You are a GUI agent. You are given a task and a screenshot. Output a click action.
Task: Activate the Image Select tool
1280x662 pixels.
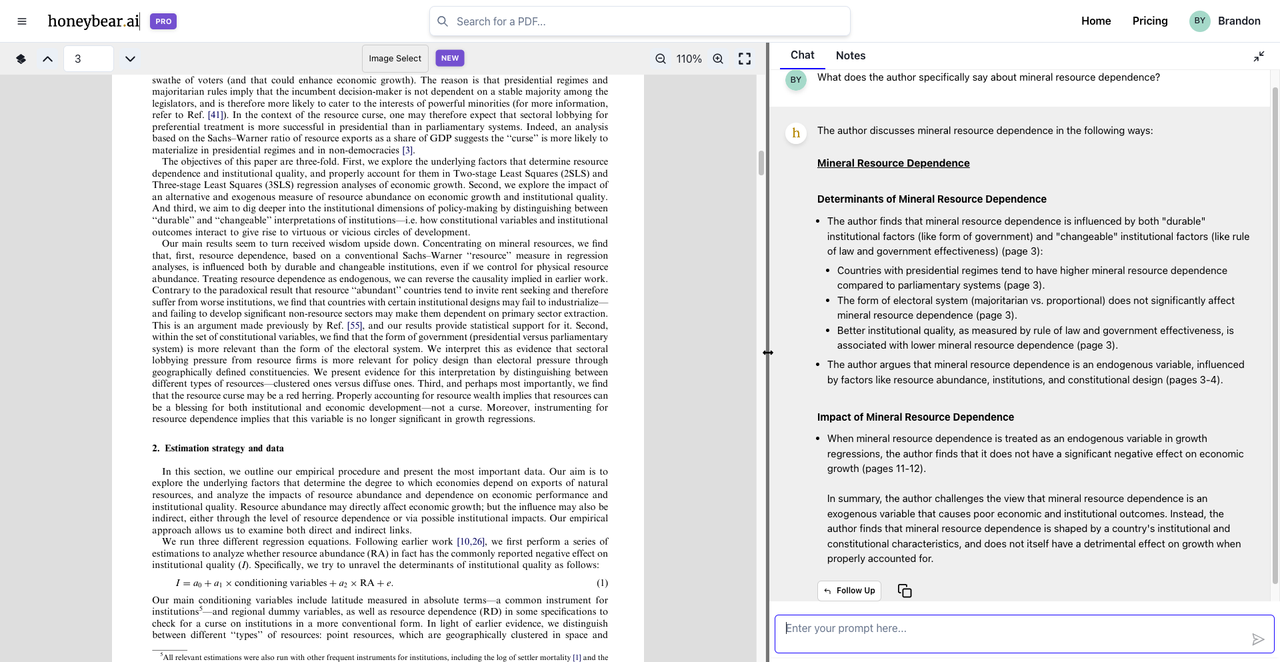[x=395, y=59]
